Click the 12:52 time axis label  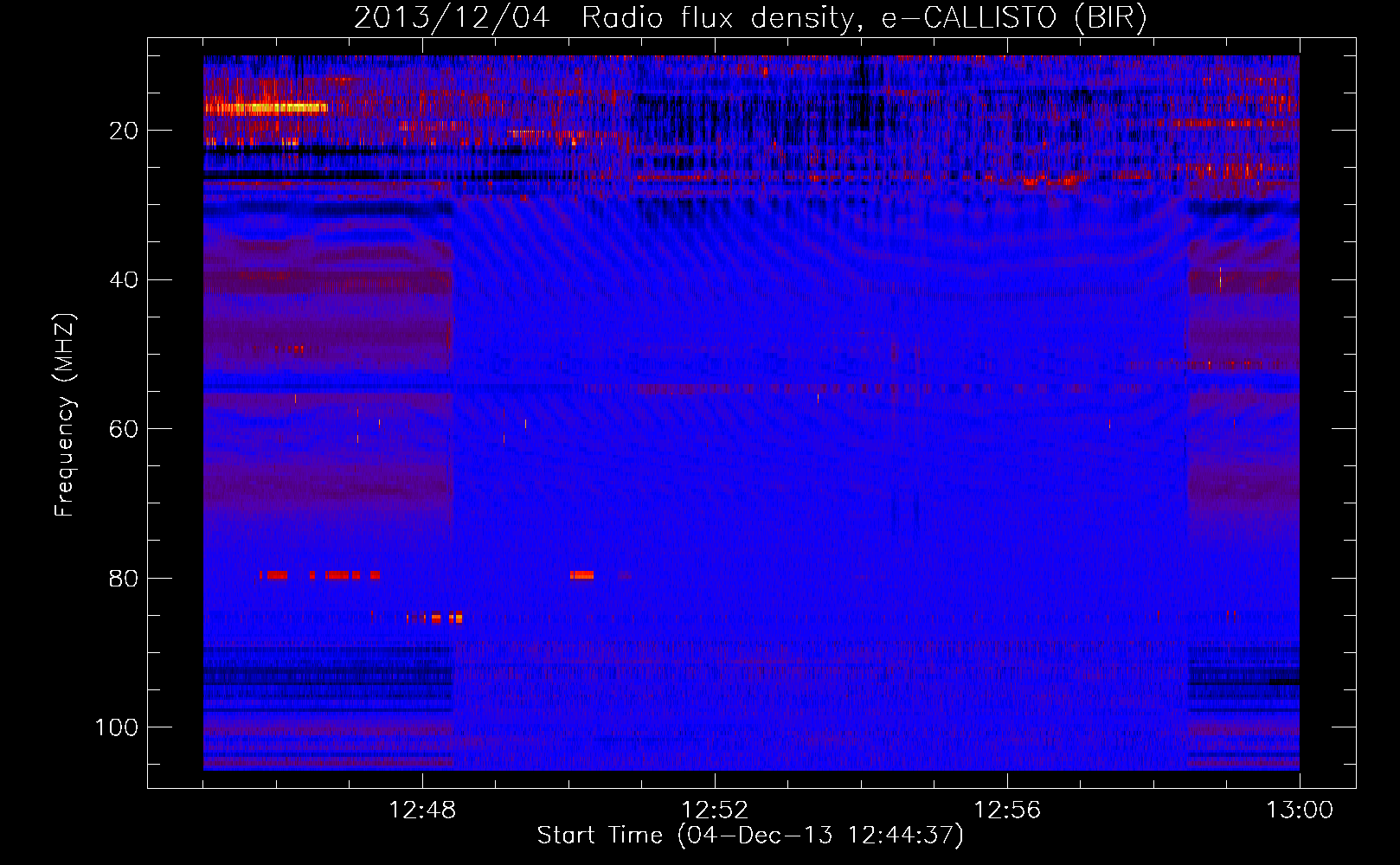click(715, 811)
